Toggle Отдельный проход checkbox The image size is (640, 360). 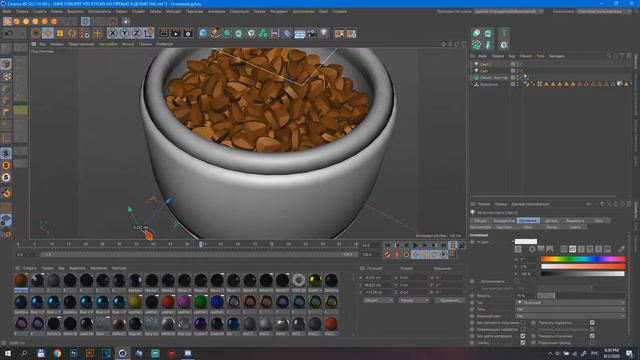click(x=592, y=342)
